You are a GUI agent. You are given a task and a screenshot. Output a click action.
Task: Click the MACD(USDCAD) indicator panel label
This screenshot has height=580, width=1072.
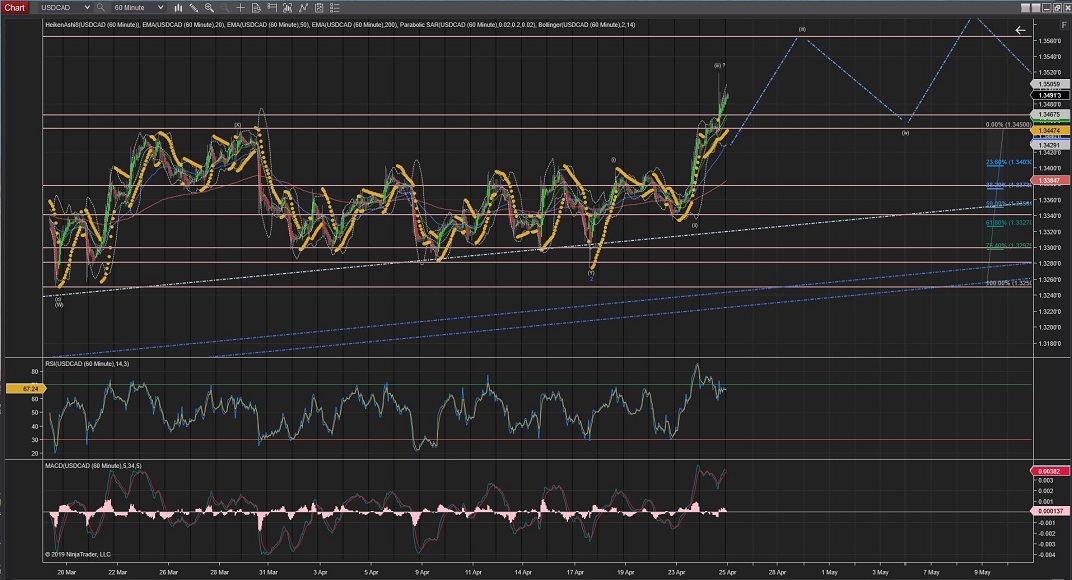click(x=95, y=466)
